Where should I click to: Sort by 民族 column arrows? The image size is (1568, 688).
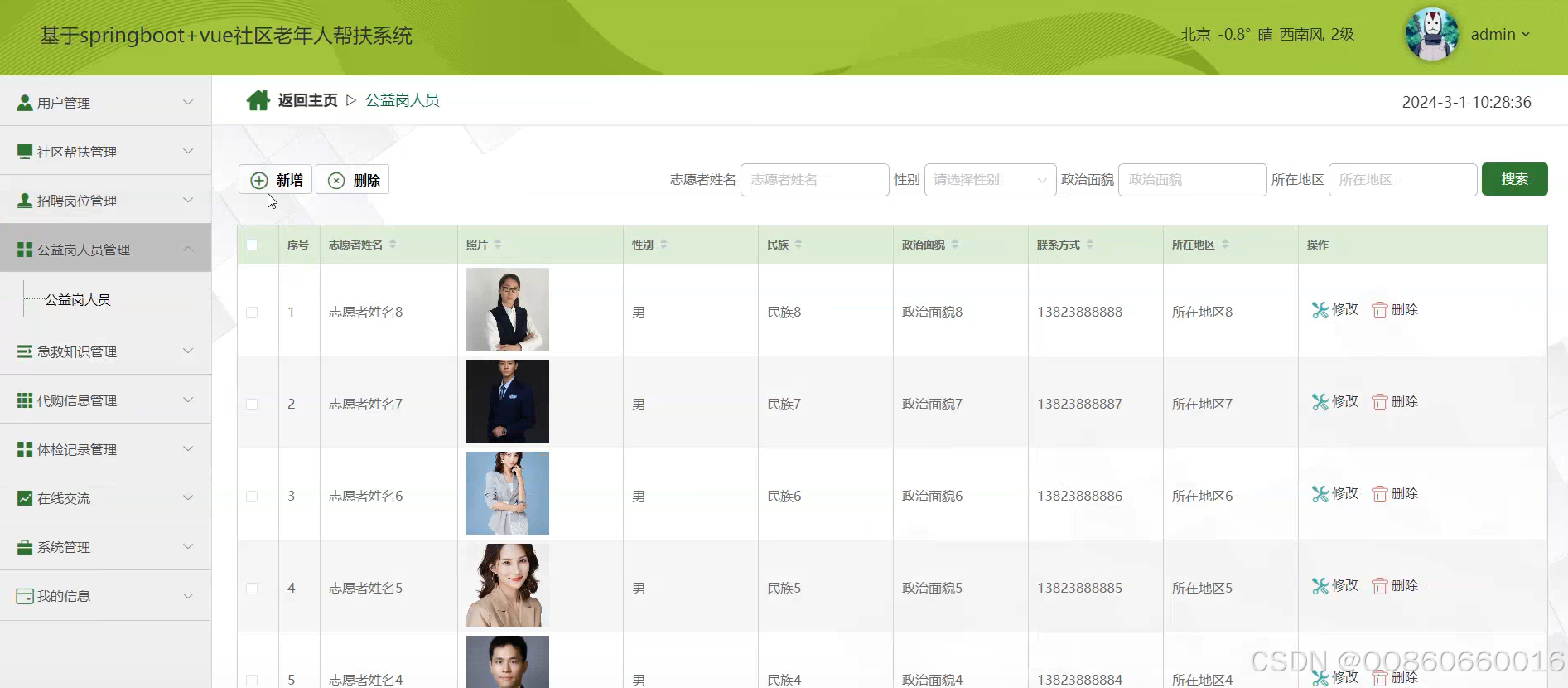(x=798, y=245)
